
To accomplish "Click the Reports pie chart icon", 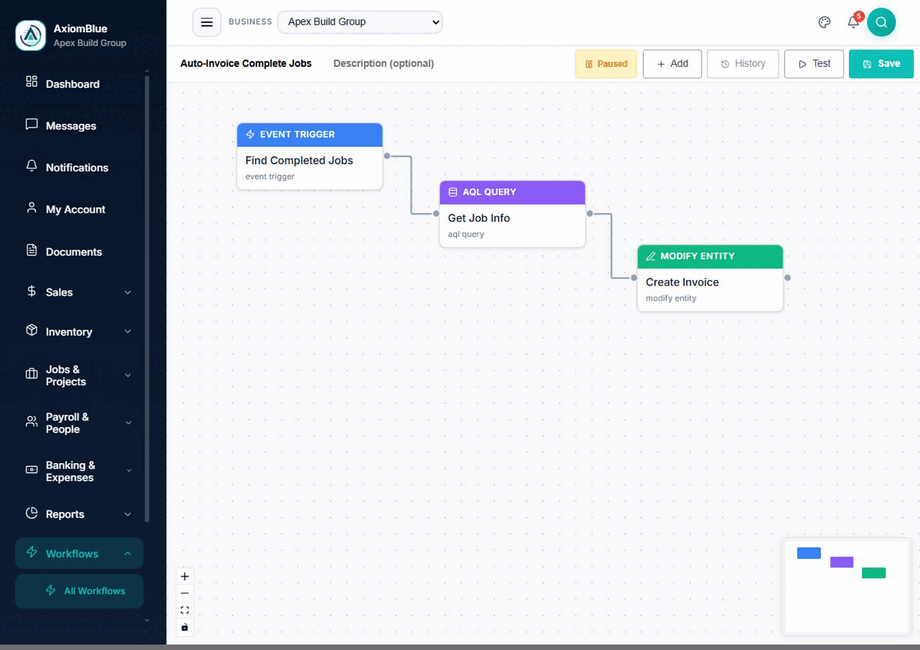I will [x=32, y=513].
